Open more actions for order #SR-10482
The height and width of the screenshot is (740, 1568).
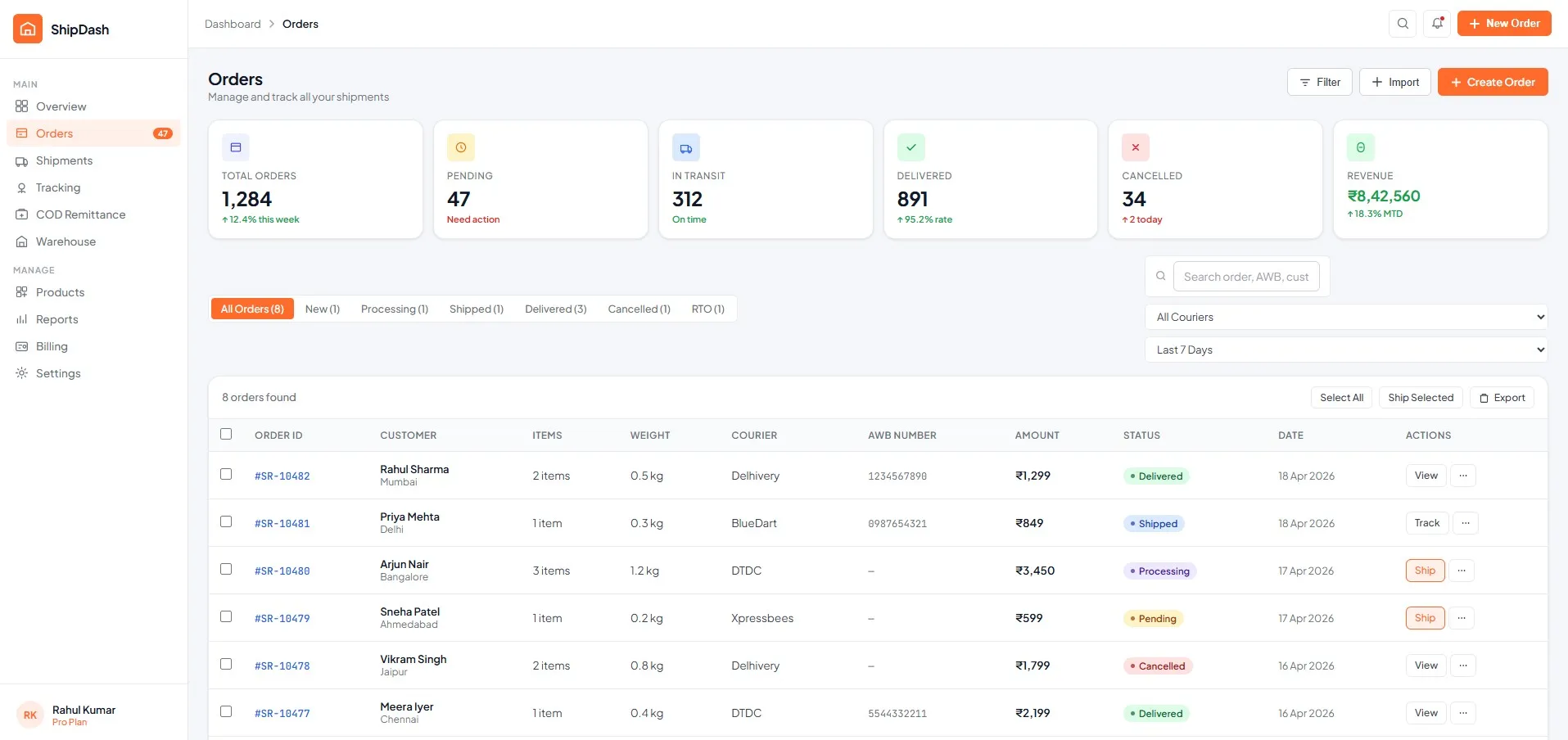[x=1463, y=476]
